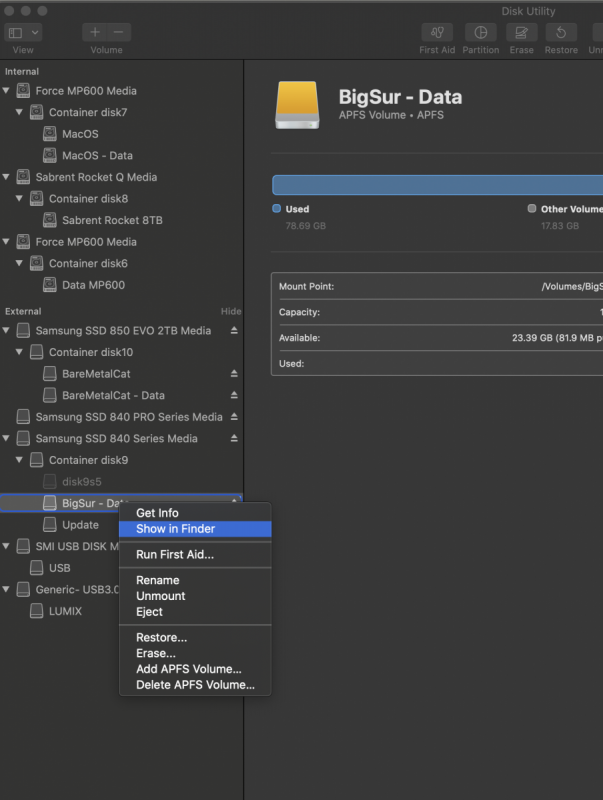Viewport: 603px width, 800px height.
Task: Collapse the Generic- USB3.0 disk entry
Action: pos(6,589)
